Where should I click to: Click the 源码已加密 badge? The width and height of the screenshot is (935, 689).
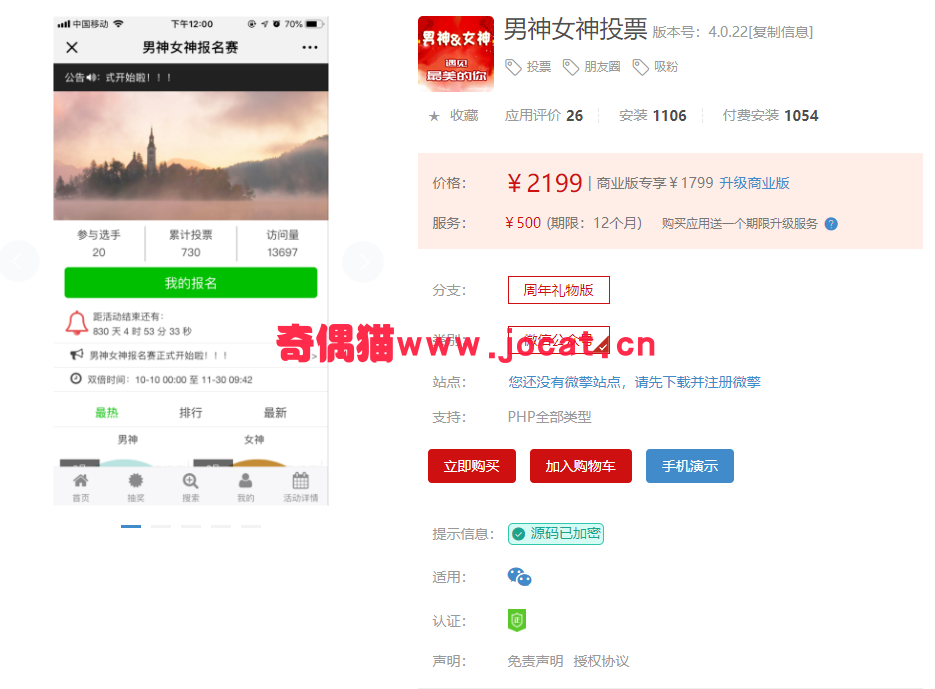tap(556, 533)
